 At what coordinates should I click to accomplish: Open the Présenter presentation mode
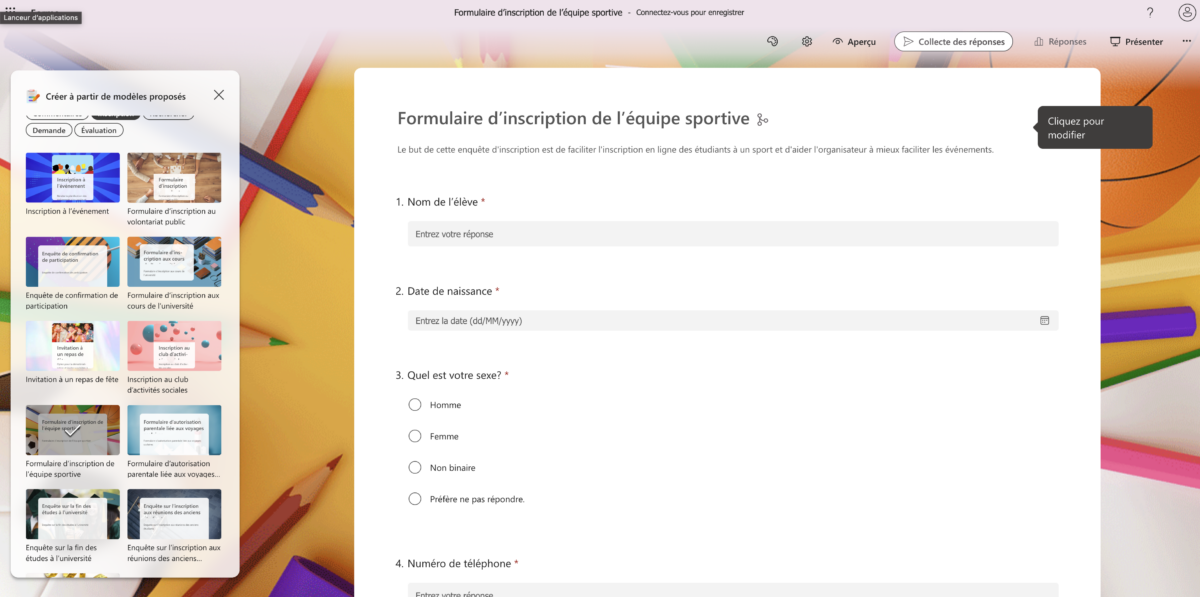pyautogui.click(x=1136, y=41)
